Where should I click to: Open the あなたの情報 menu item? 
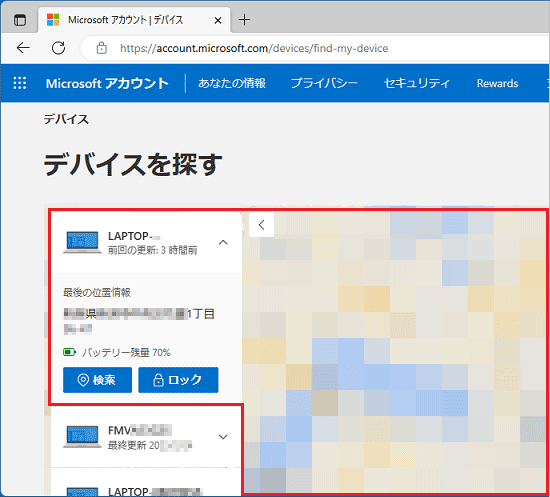pos(232,83)
